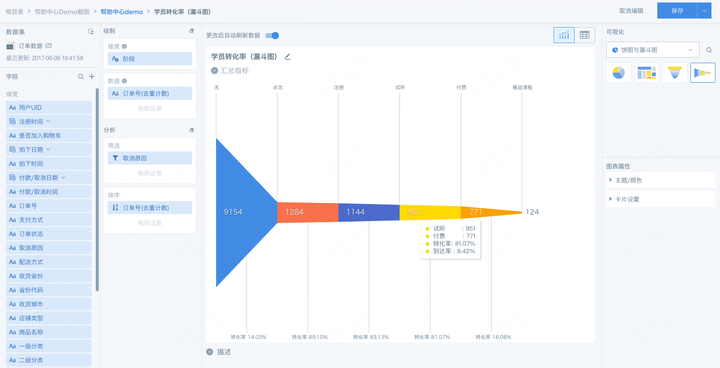Viewport: 720px width, 368px height.
Task: Select the vertical funnel chart icon
Action: [675, 73]
